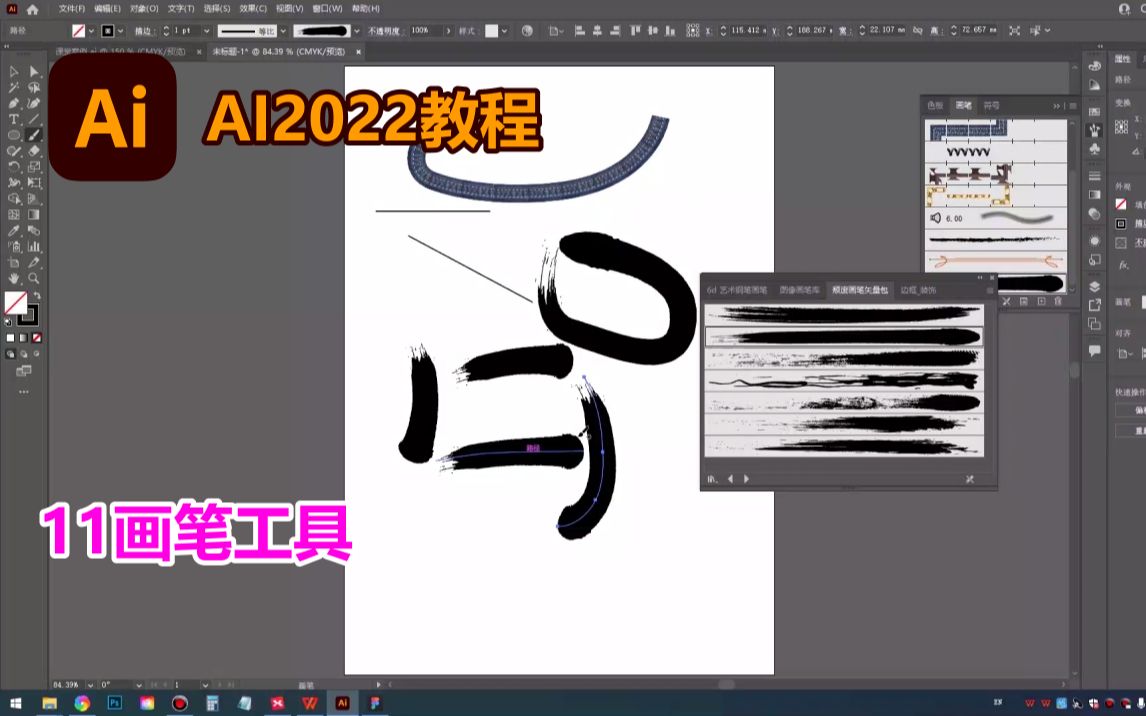Click the next brush library arrow button
This screenshot has height=716, width=1146.
(745, 478)
